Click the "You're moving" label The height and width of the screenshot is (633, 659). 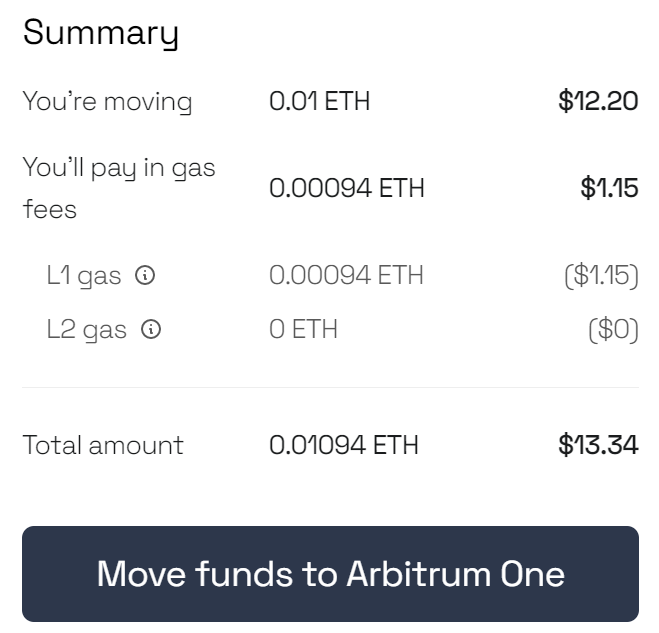tap(107, 101)
